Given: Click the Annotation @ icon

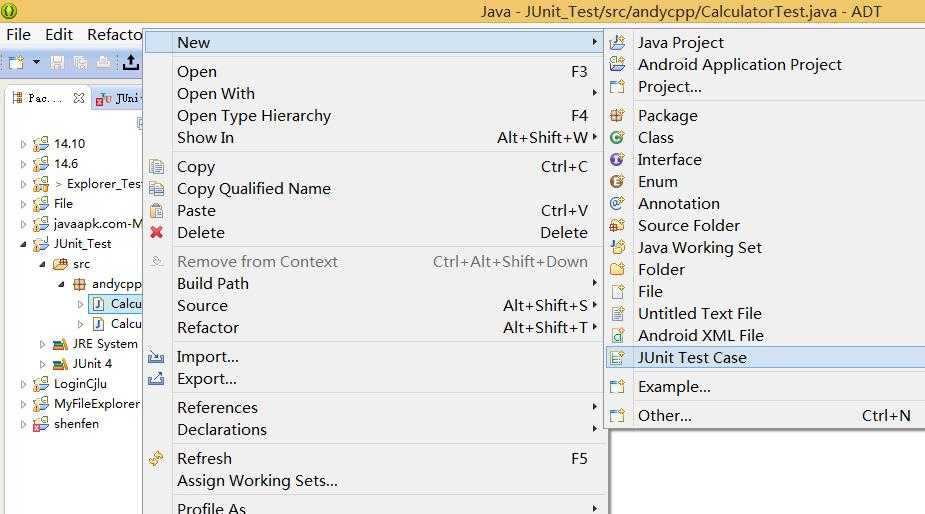Looking at the screenshot, I should pyautogui.click(x=617, y=204).
